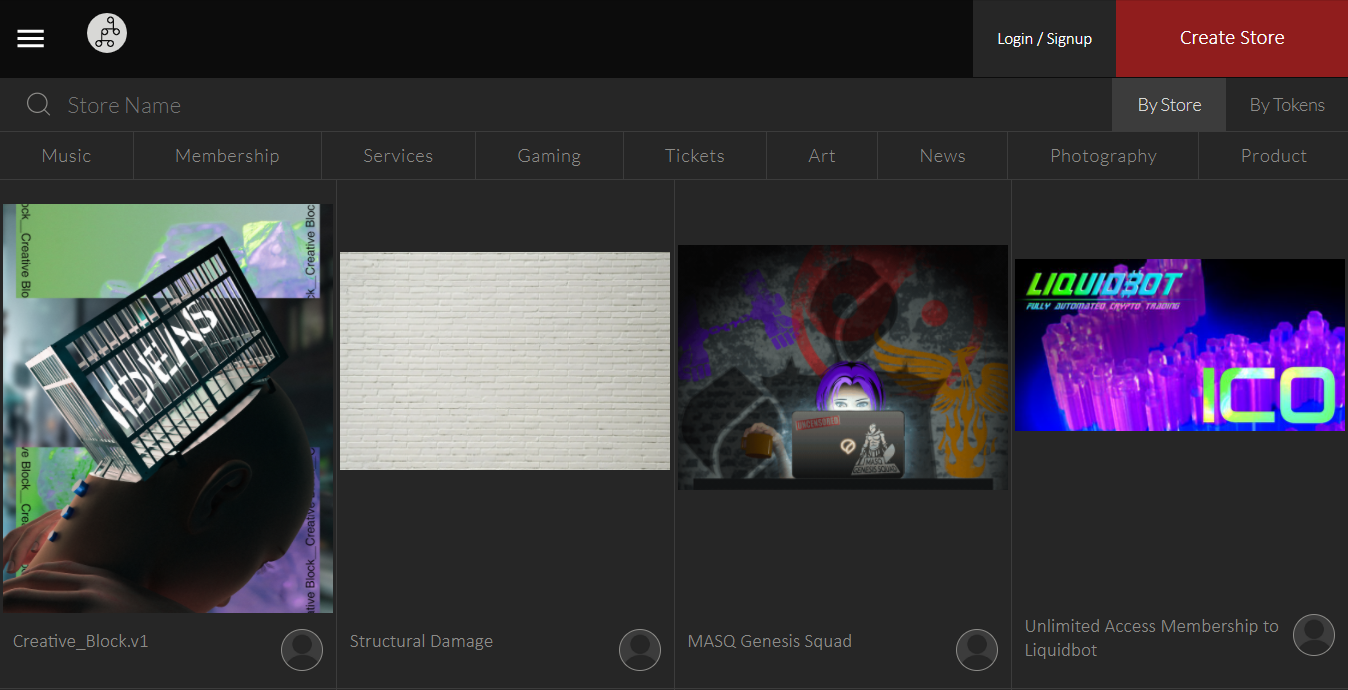Click the site logo icon
This screenshot has width=1348, height=690.
pos(107,33)
